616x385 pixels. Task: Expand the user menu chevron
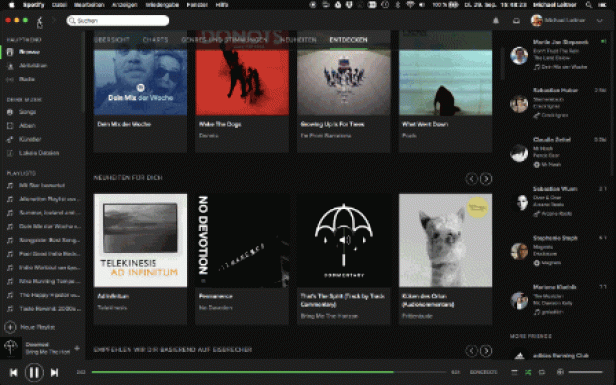[600, 20]
